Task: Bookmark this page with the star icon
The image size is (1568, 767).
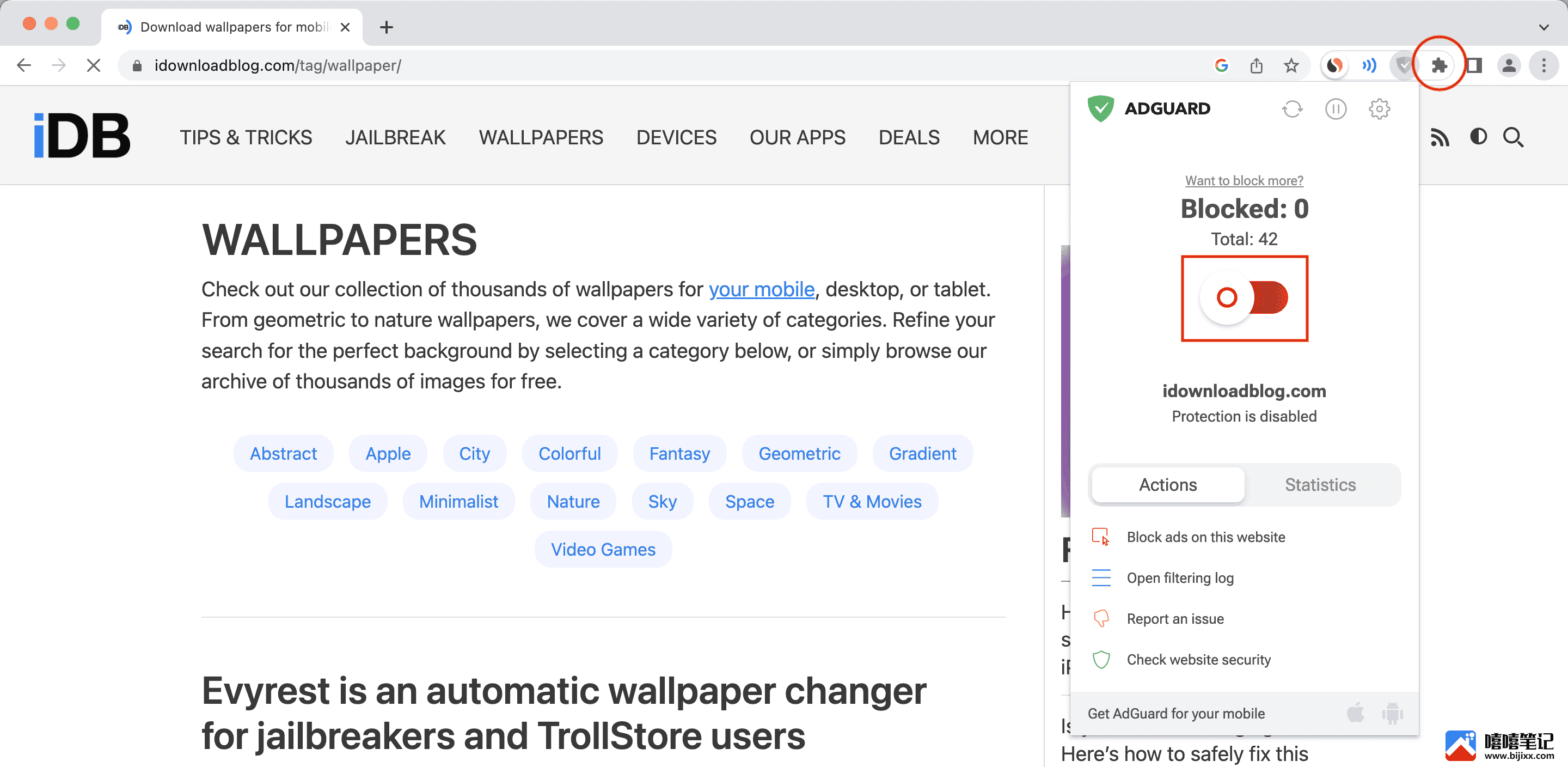Action: click(1291, 65)
